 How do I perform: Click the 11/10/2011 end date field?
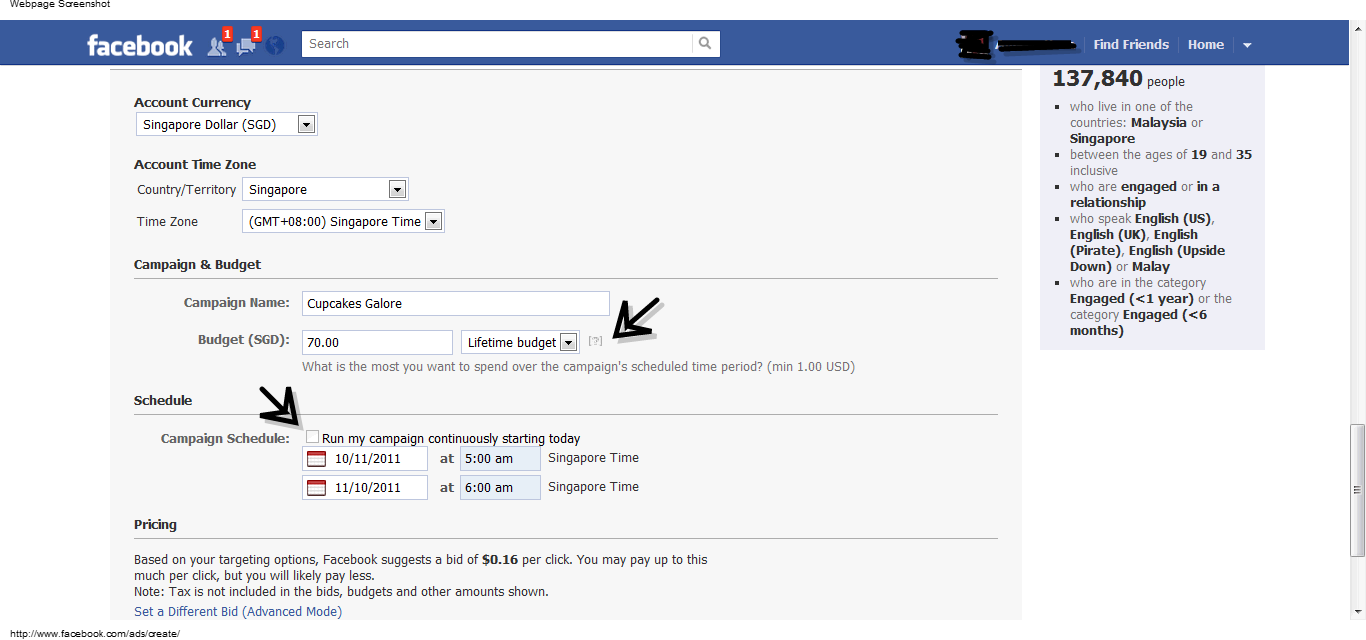365,488
